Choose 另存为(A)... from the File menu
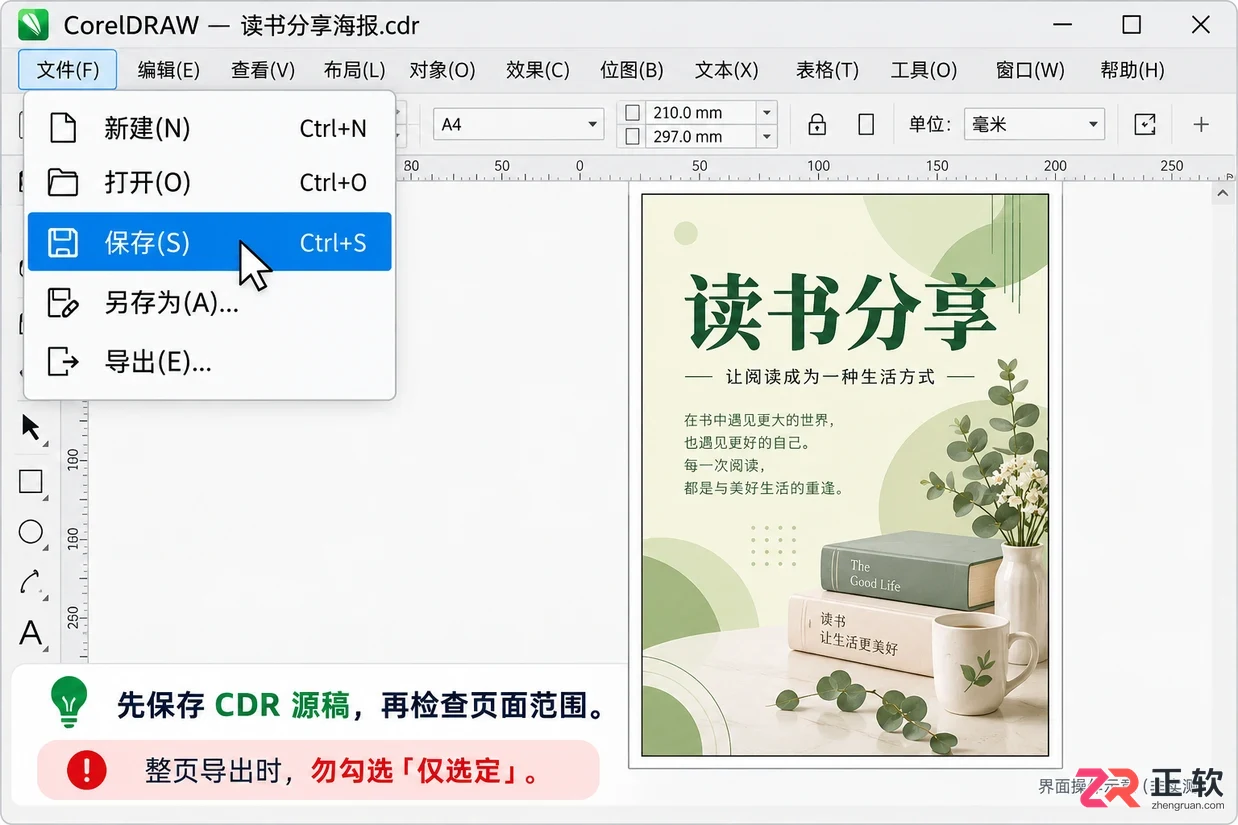This screenshot has width=1238, height=825. click(x=209, y=302)
